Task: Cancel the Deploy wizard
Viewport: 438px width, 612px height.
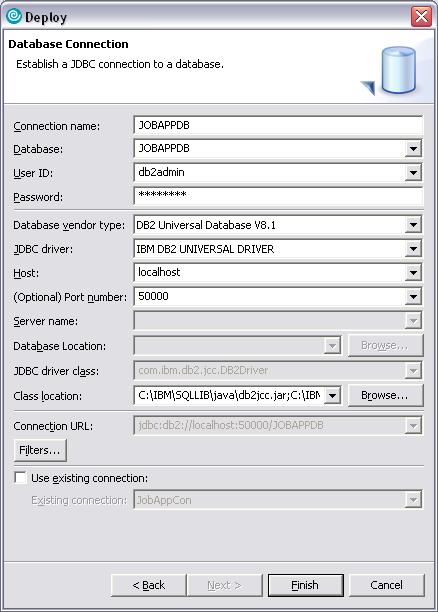Action: click(x=386, y=585)
